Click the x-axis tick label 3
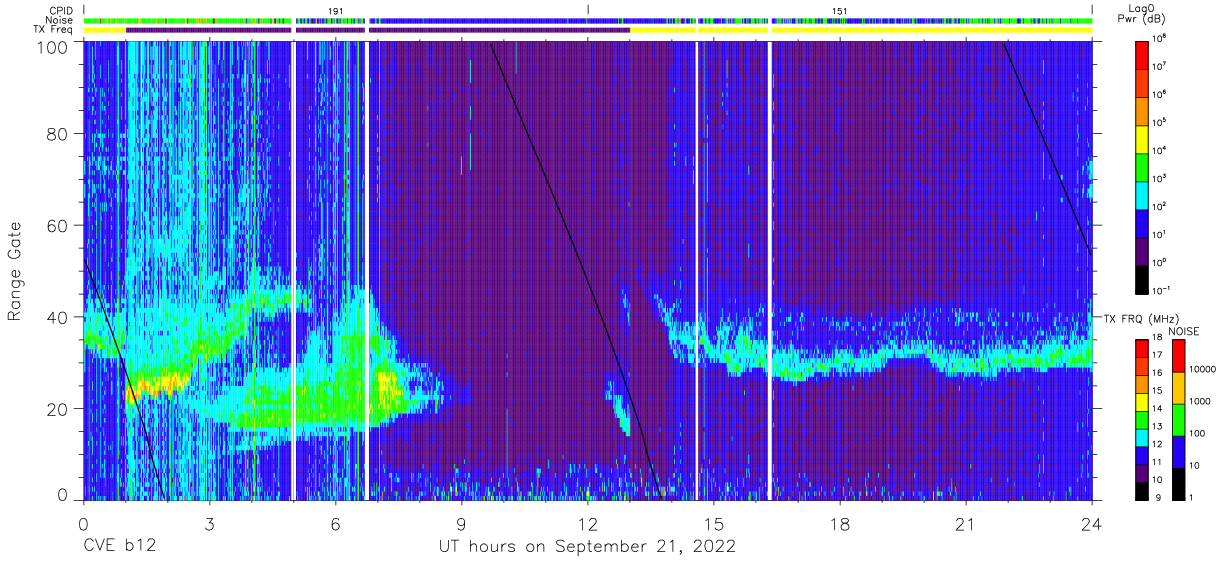 coord(209,525)
